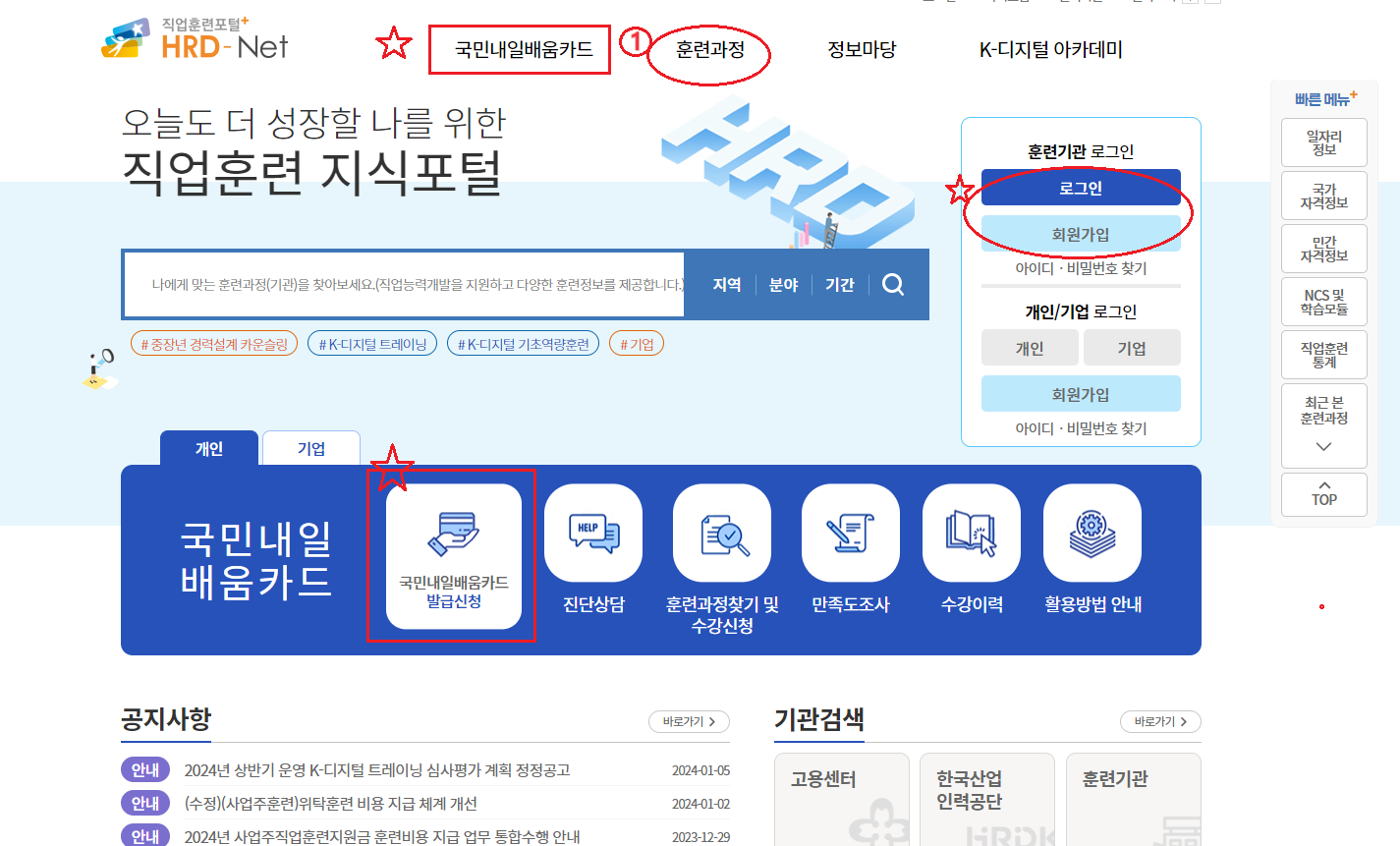Expand 최근 본 훈련과정 chevron
1400x846 pixels.
[1323, 446]
